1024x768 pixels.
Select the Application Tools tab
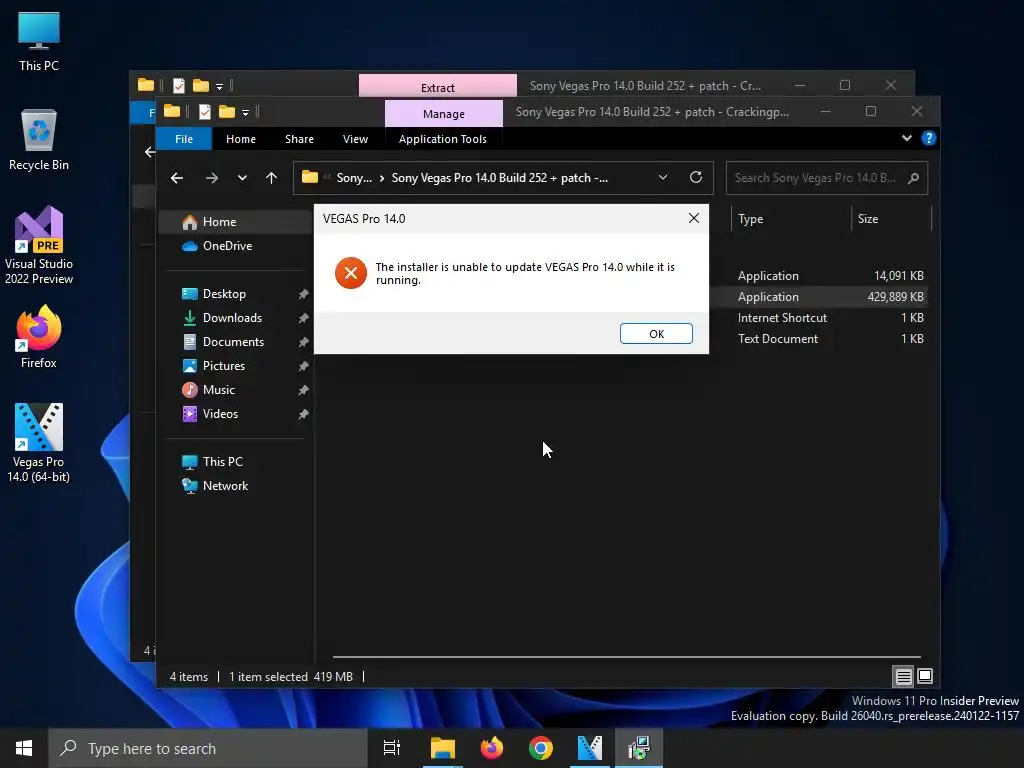pyautogui.click(x=443, y=139)
